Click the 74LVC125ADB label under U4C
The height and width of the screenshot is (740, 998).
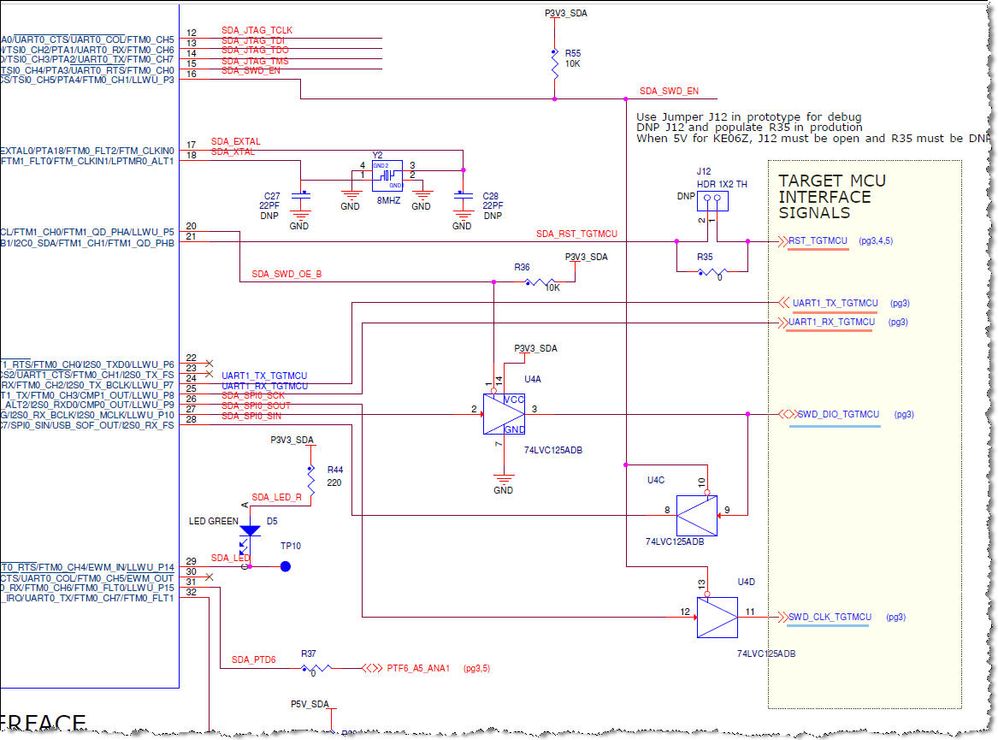tap(675, 541)
